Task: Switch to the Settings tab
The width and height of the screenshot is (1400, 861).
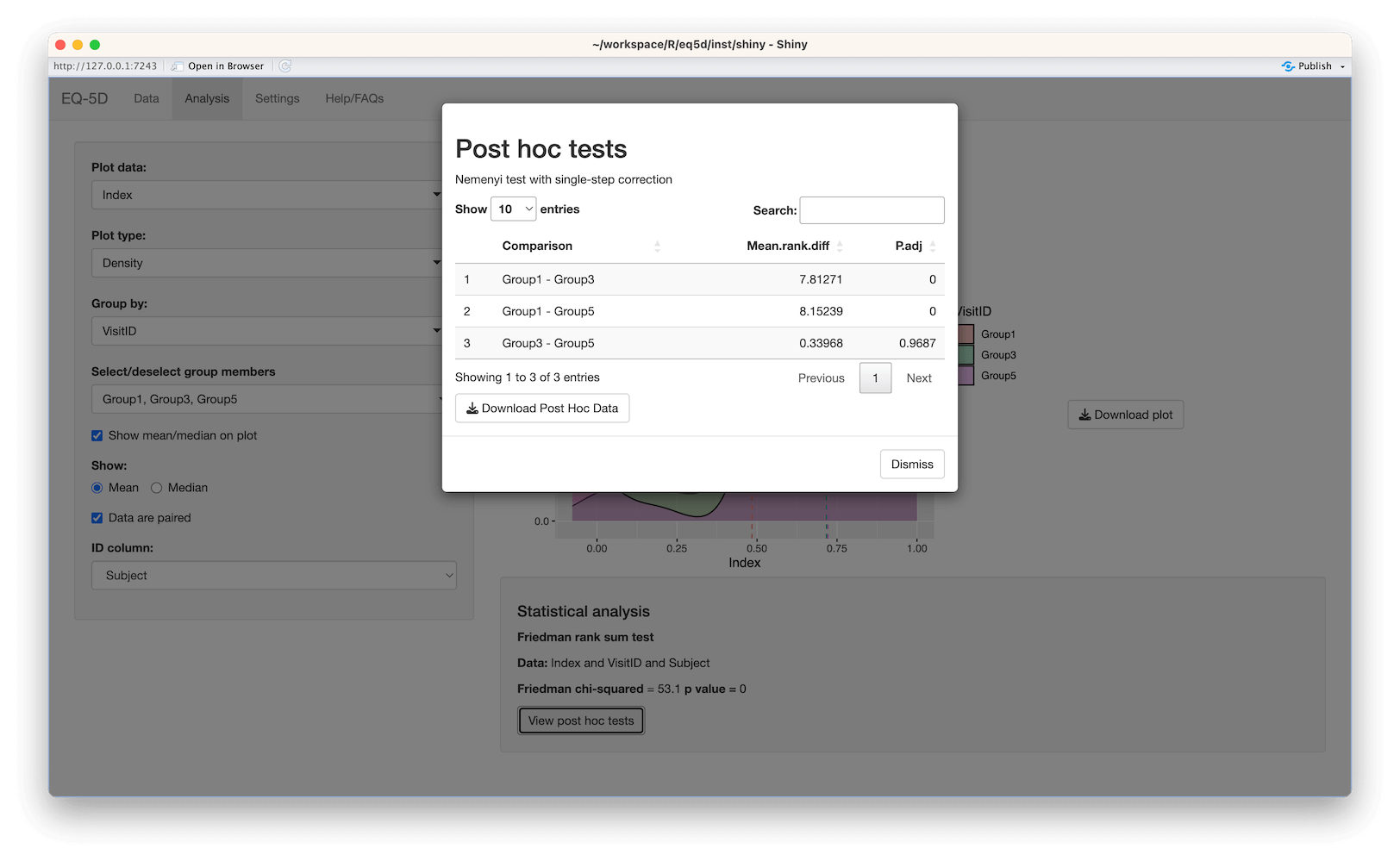Action: (277, 99)
